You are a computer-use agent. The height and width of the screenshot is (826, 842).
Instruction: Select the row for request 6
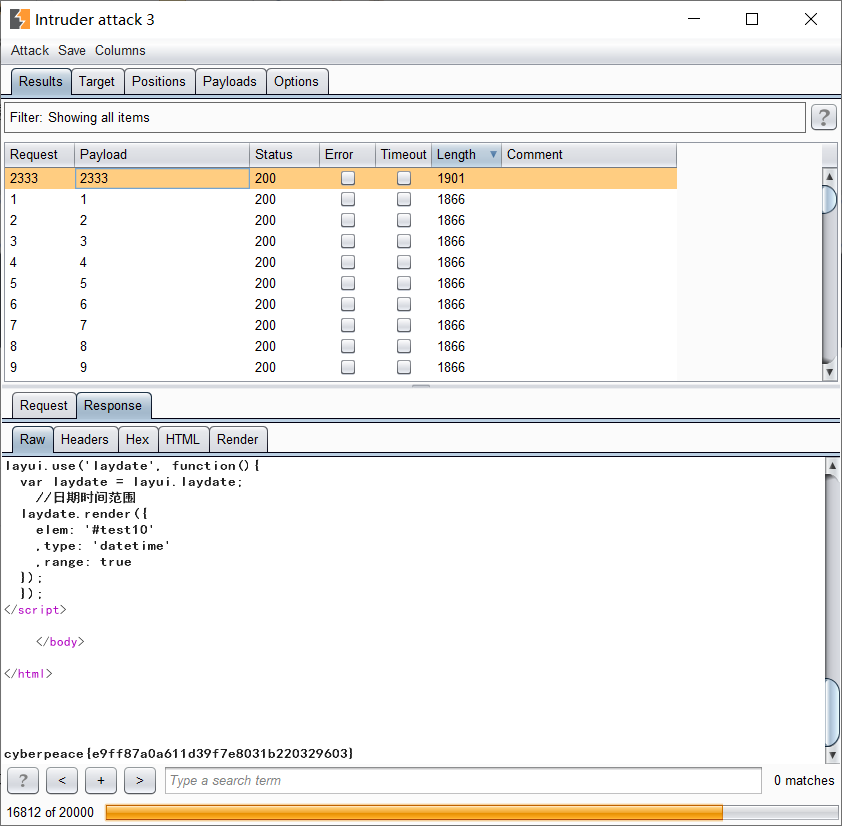340,304
